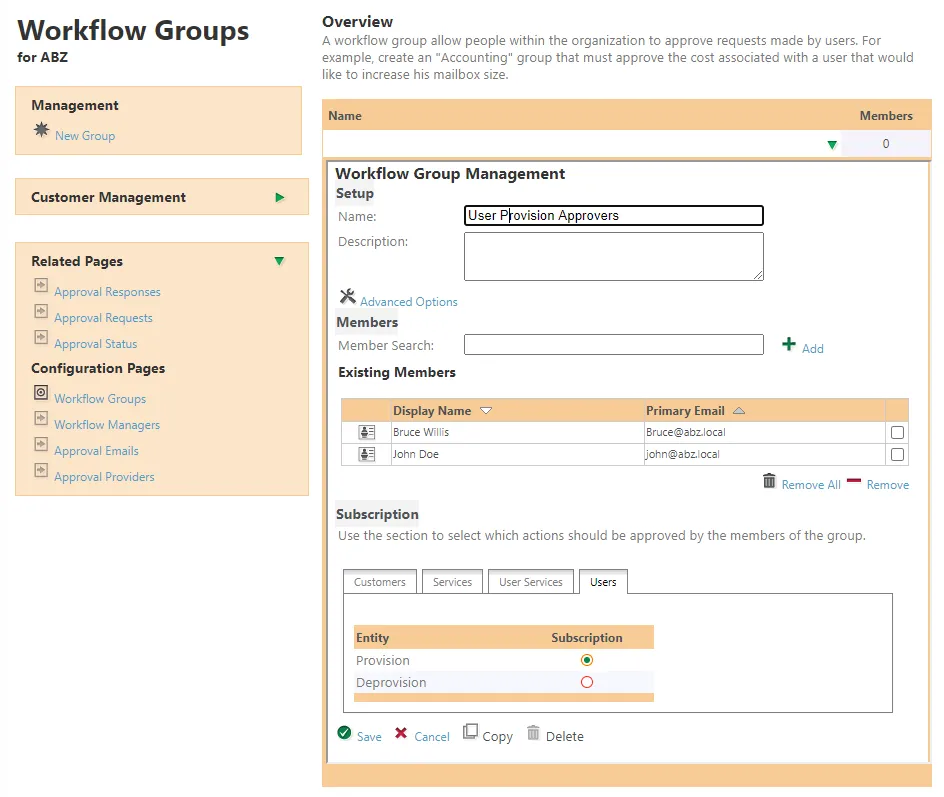
Task: Click the green plus Add icon
Action: point(789,344)
